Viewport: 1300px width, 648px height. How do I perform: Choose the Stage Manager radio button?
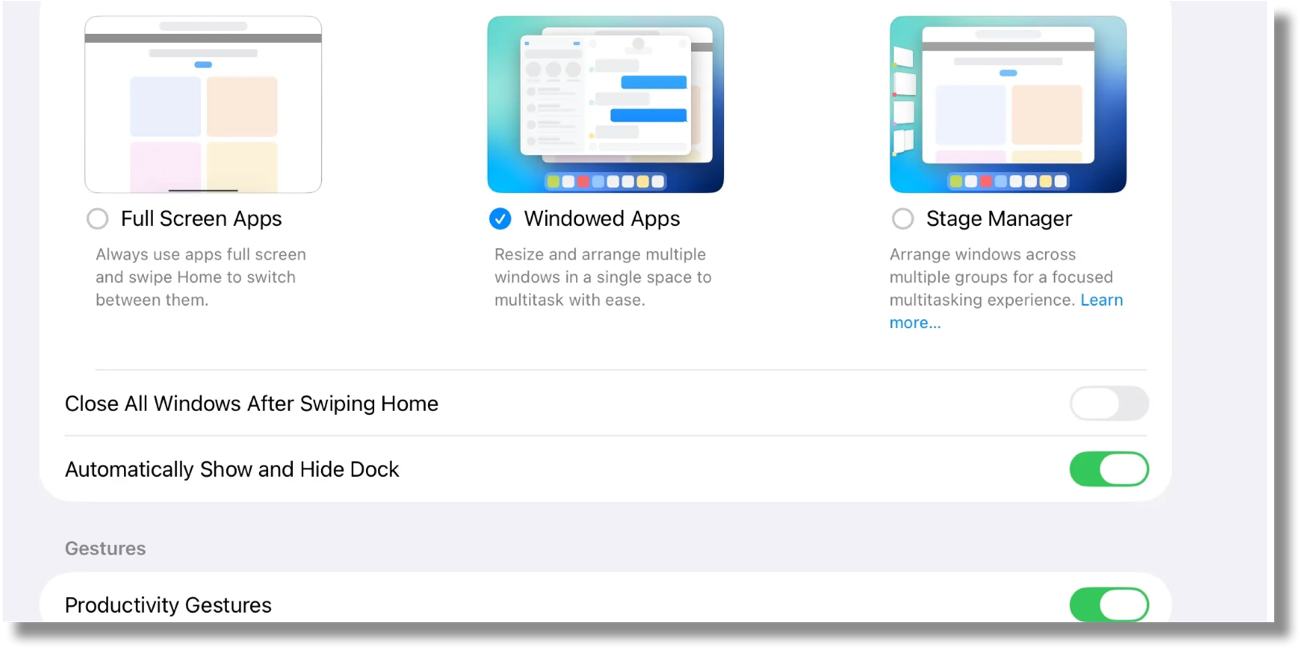pyautogui.click(x=902, y=219)
